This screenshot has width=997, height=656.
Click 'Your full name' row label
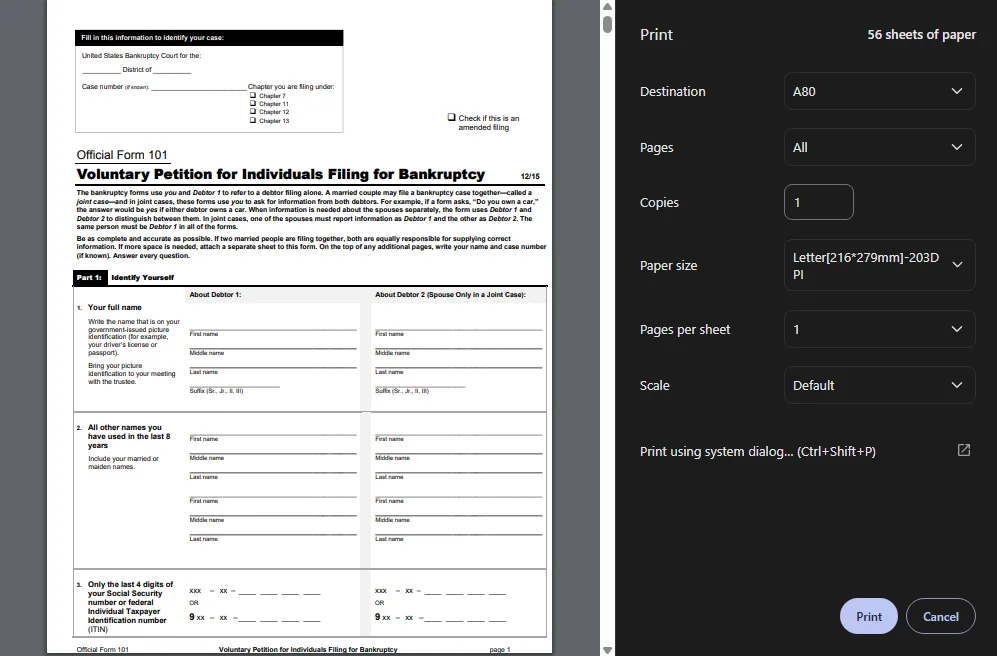114,307
